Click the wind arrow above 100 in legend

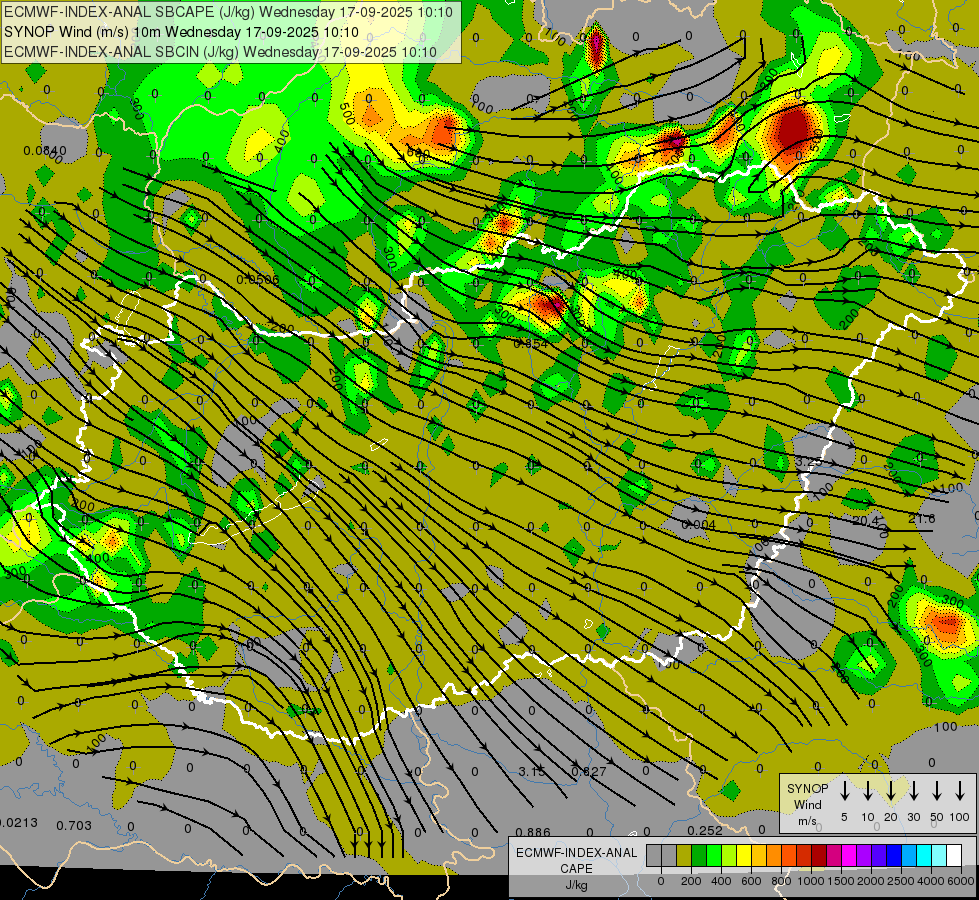click(x=960, y=791)
